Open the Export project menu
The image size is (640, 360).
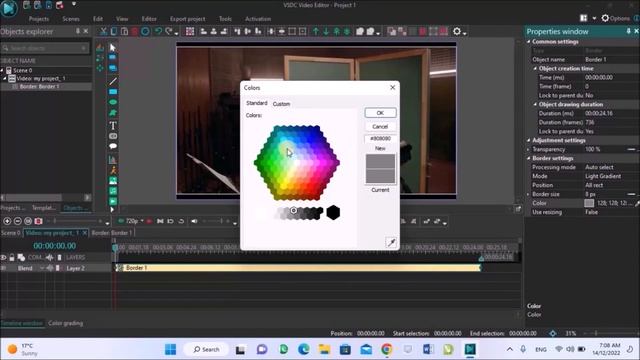tap(188, 19)
